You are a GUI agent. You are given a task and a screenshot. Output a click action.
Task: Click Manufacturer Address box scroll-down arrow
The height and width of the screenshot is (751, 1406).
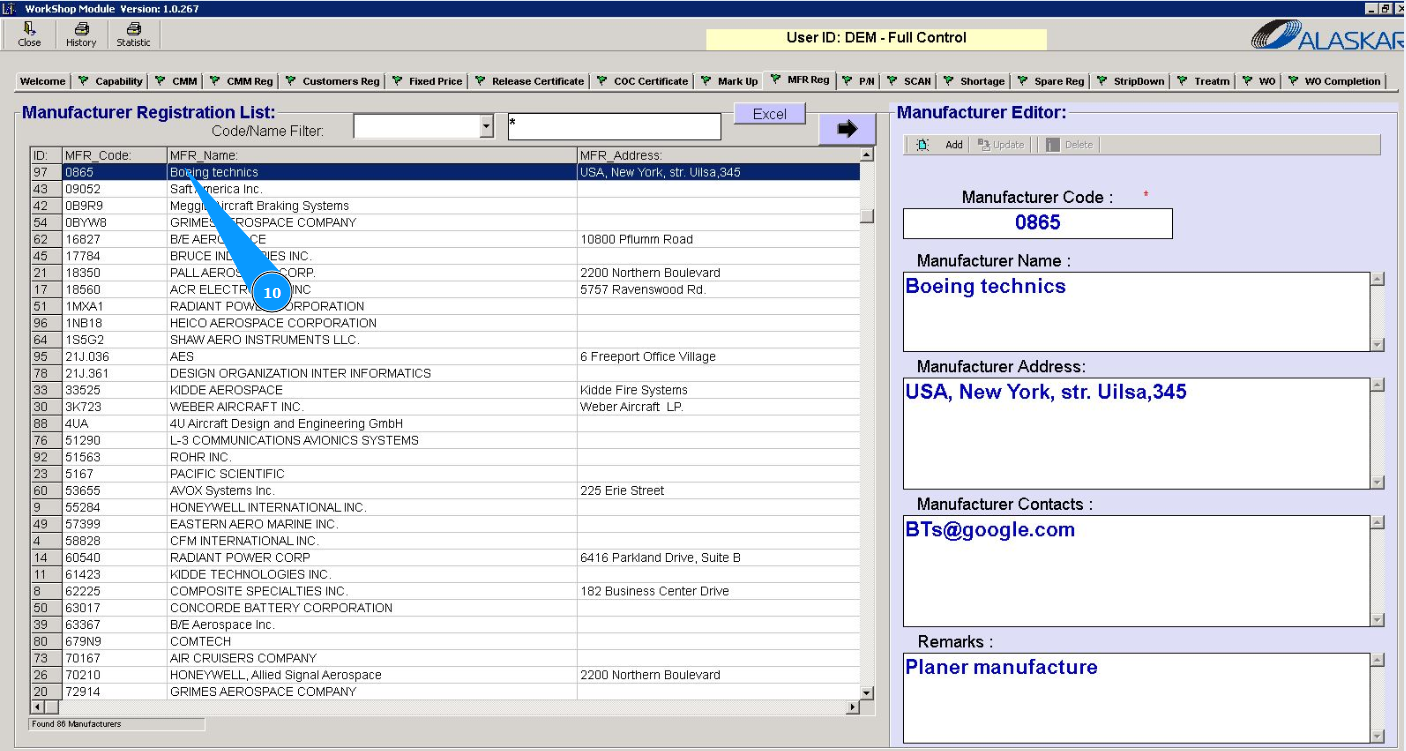click(1377, 482)
